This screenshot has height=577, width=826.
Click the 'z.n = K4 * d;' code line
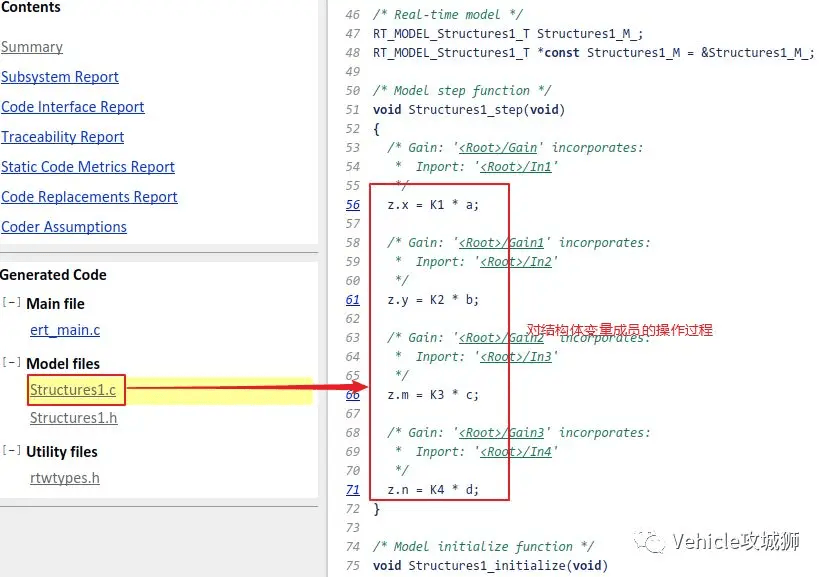[433, 490]
